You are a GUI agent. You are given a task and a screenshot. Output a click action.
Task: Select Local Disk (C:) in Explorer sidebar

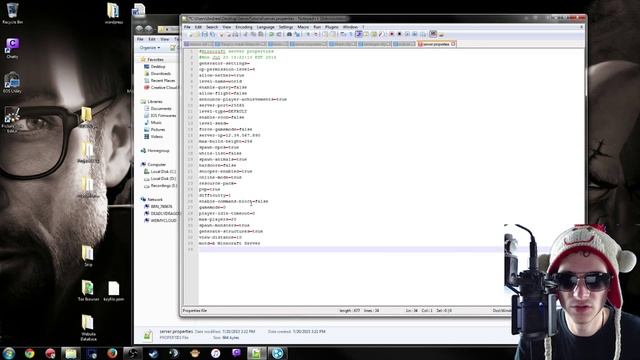tap(163, 172)
